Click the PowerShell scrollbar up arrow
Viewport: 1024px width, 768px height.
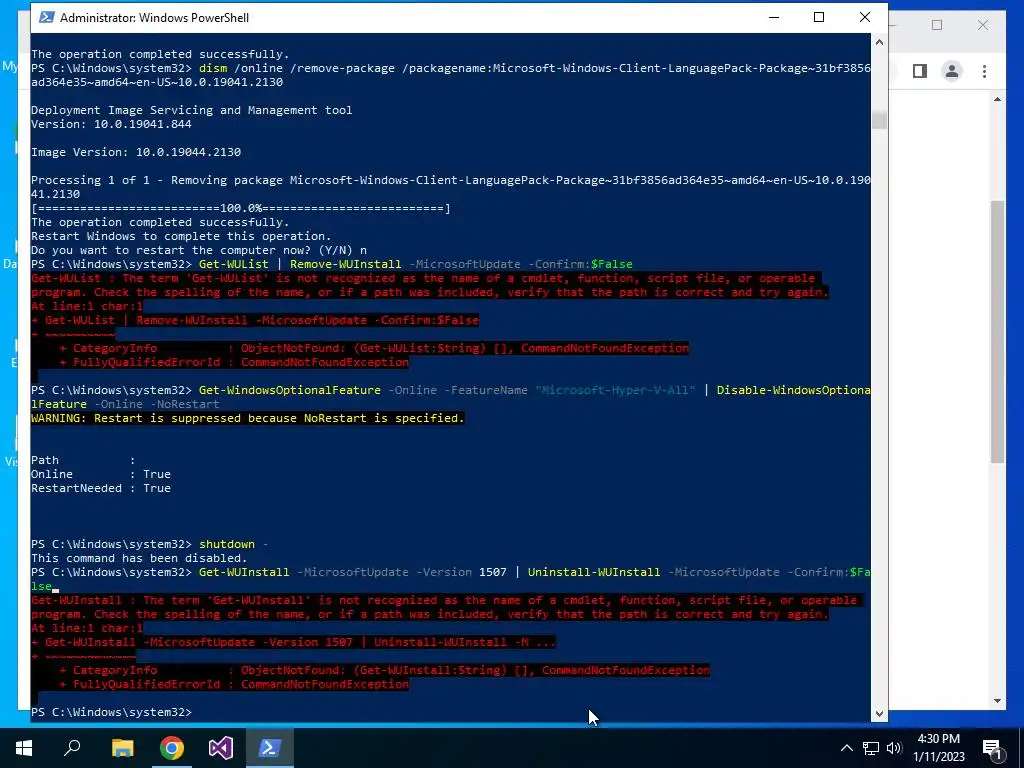tap(879, 42)
